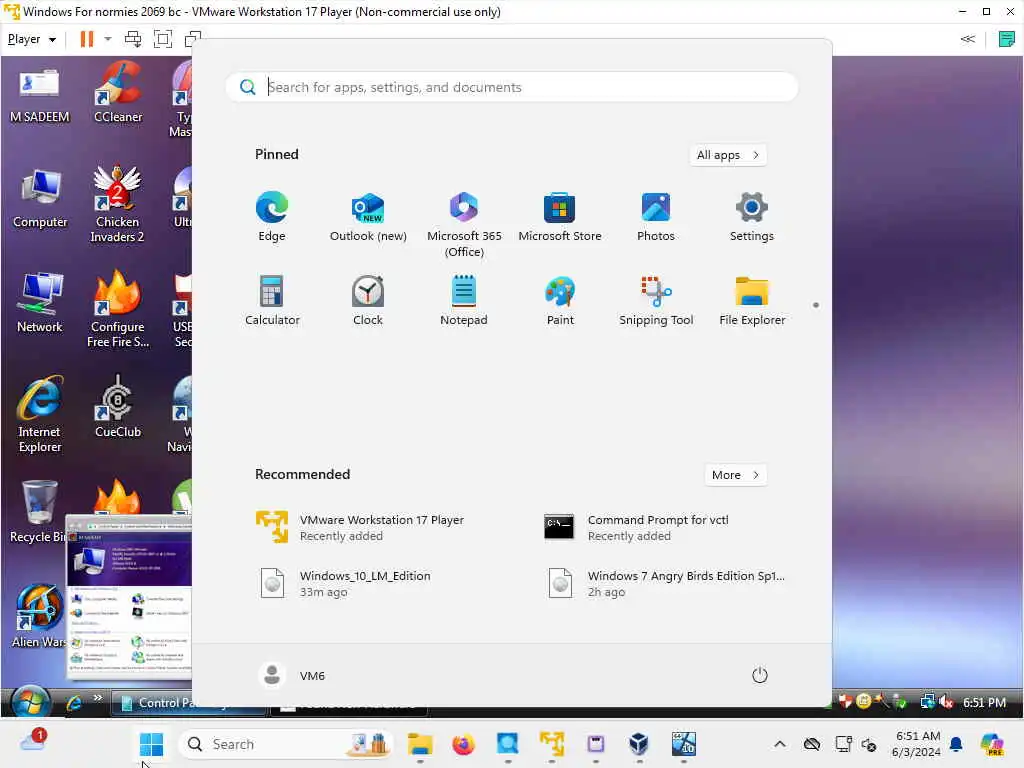Show More recommended items

[735, 475]
